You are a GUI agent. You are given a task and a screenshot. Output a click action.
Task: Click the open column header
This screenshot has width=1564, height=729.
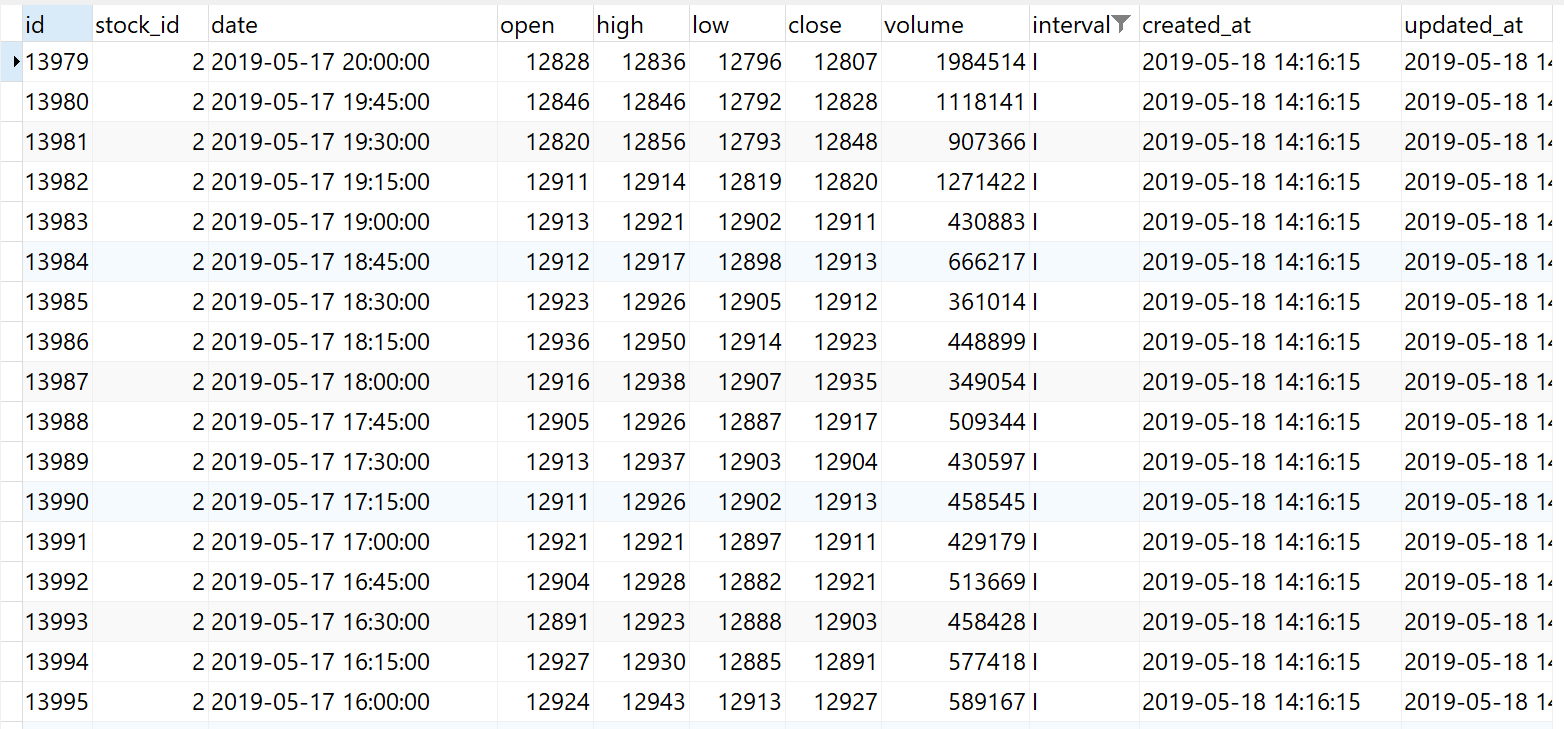coord(545,25)
